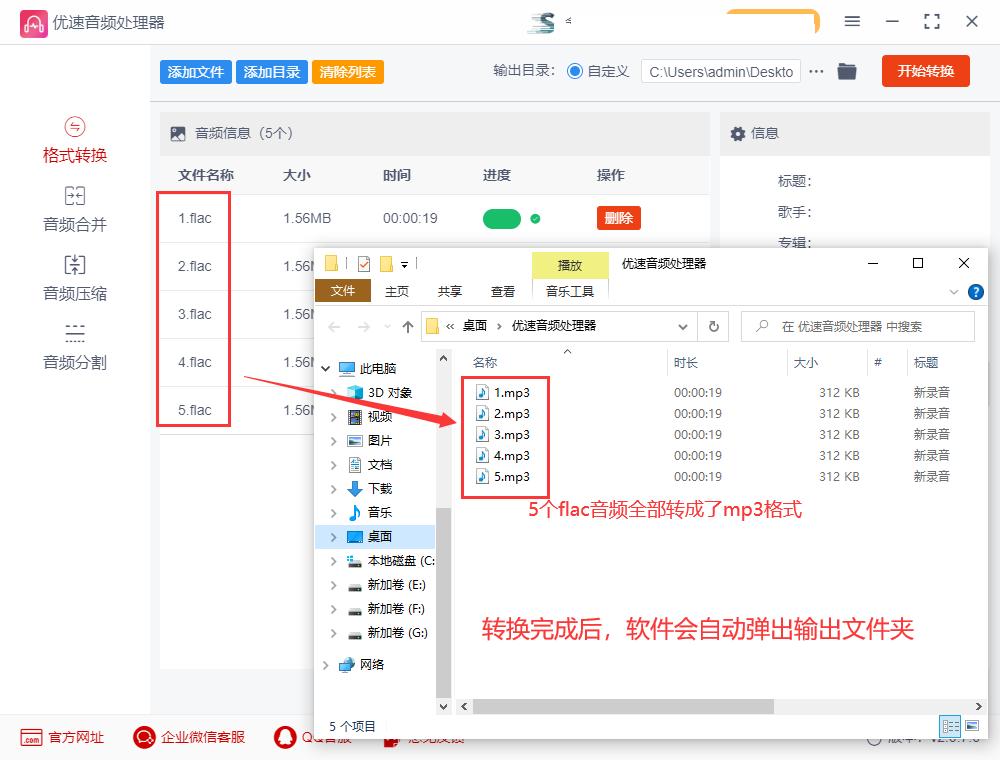Toggle the checkbox in Explorer quick access toolbar

(362, 262)
